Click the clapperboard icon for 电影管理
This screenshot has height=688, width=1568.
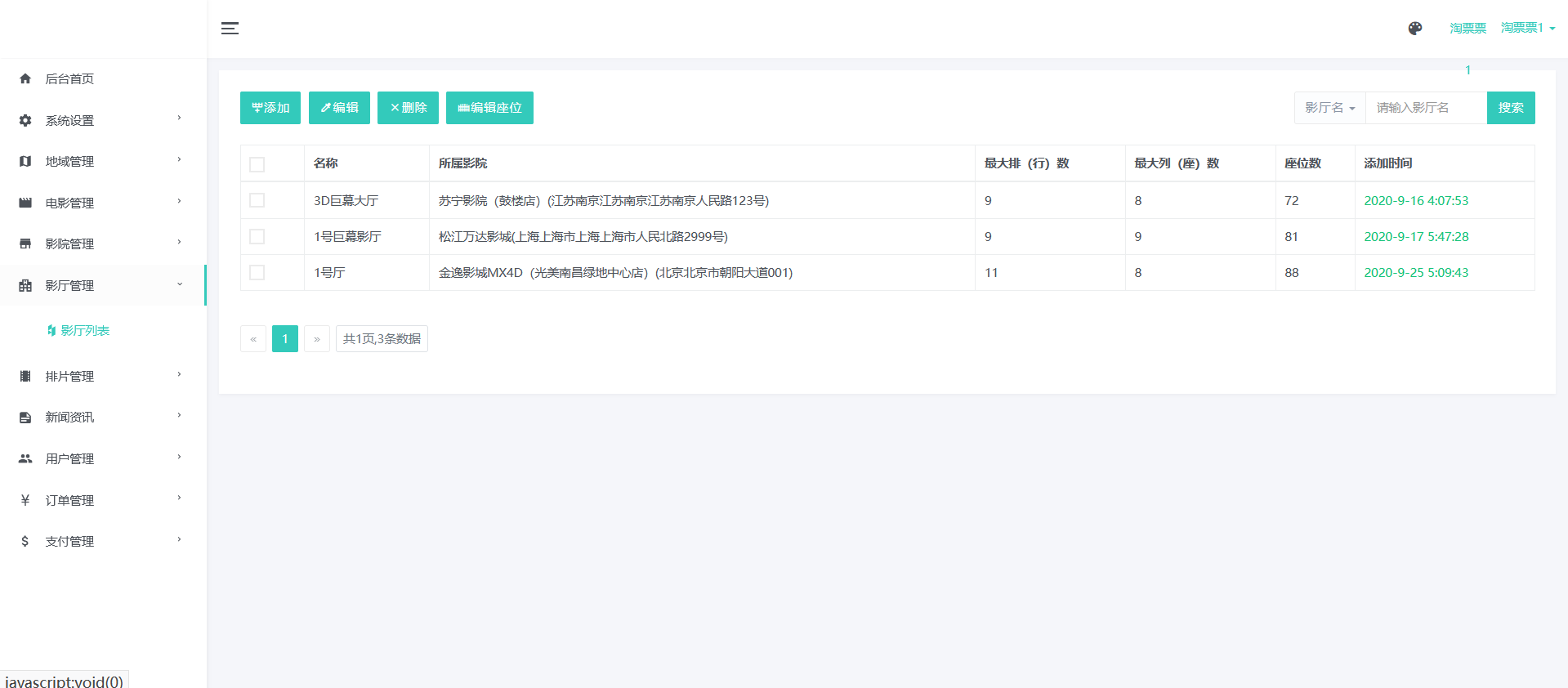coord(25,203)
